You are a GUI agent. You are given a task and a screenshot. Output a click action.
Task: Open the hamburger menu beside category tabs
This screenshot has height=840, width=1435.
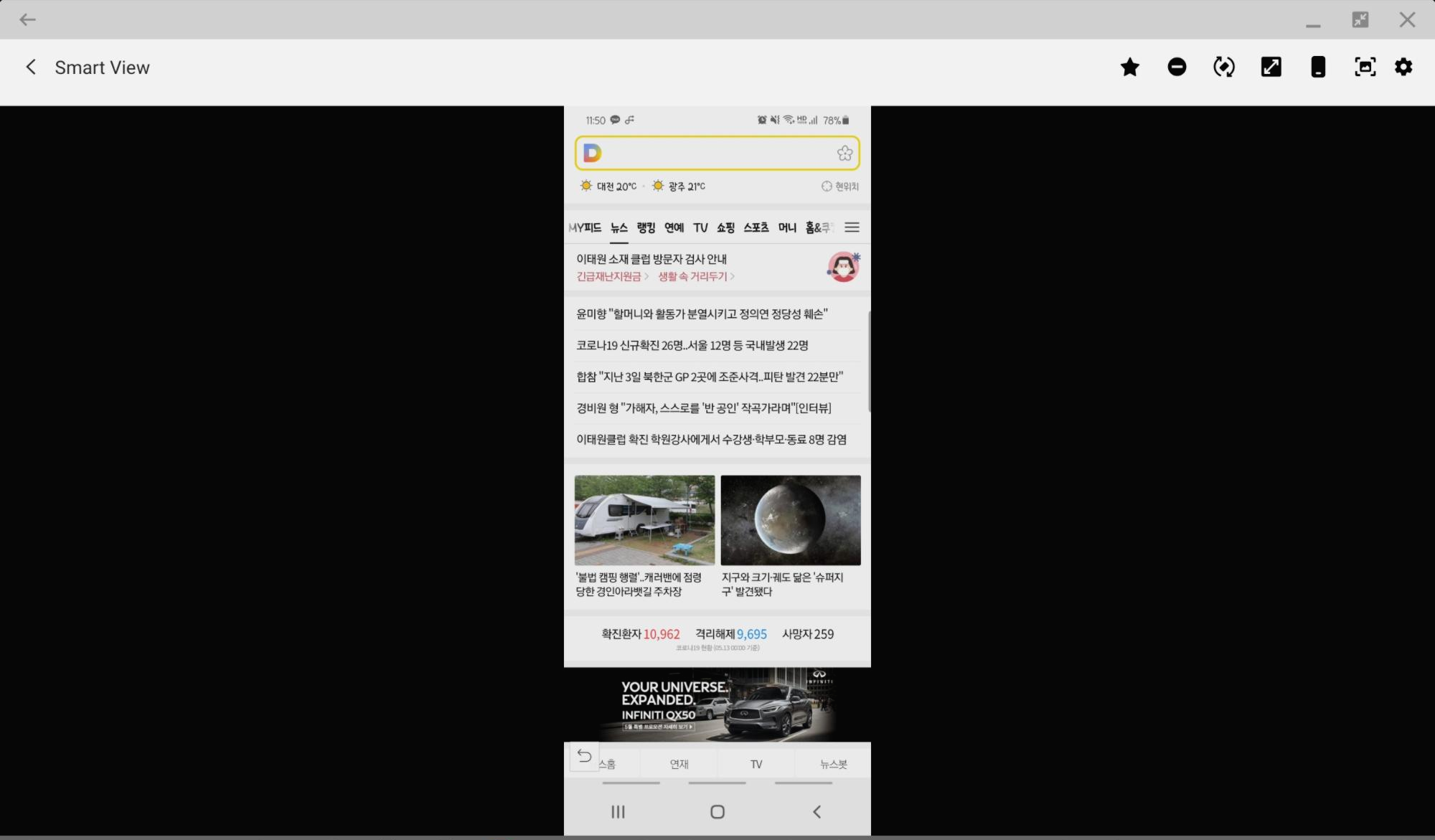852,227
